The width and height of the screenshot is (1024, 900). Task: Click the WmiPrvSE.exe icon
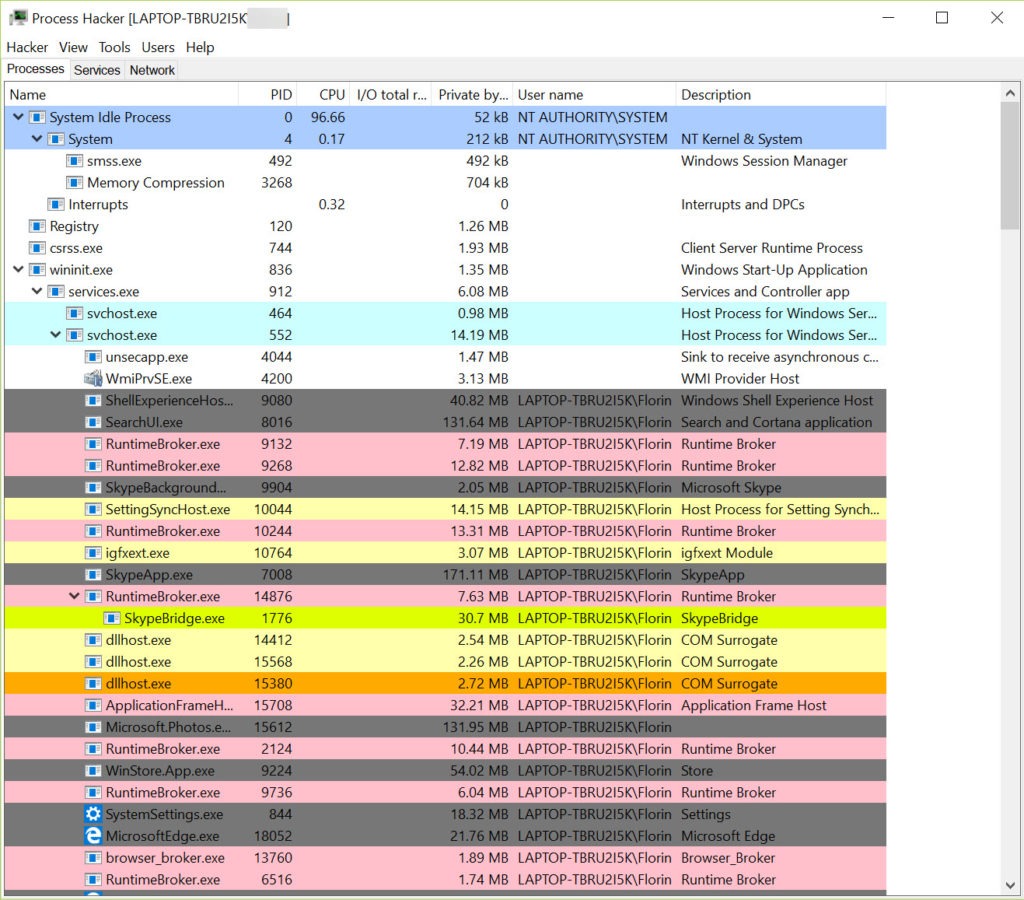(93, 379)
